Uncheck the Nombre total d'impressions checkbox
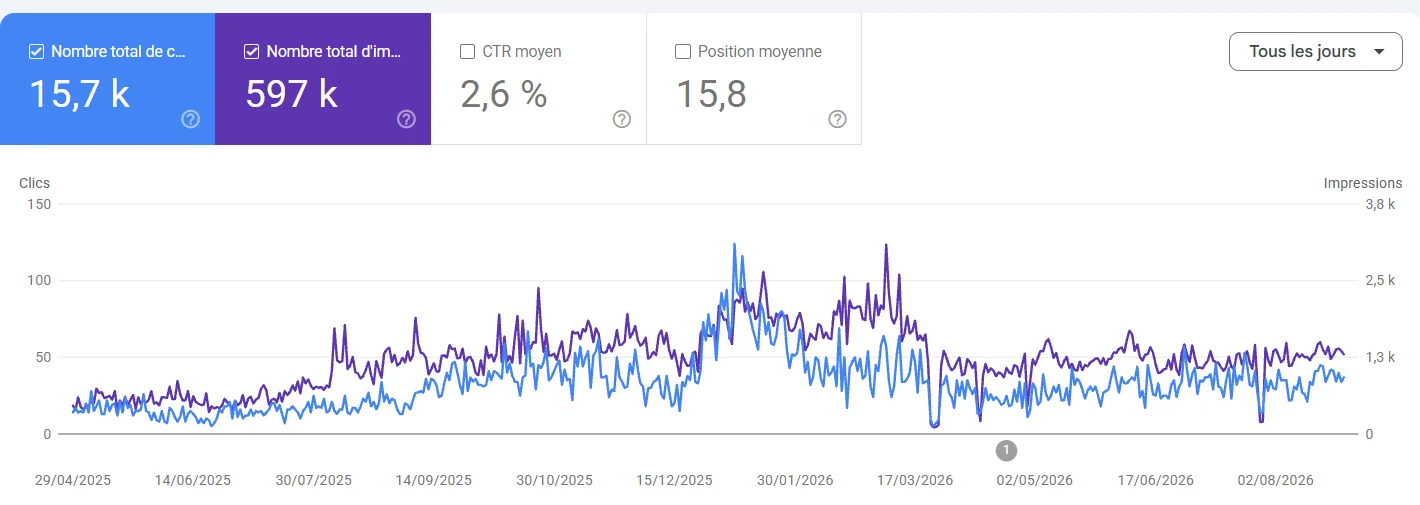This screenshot has height=505, width=1420. [252, 52]
